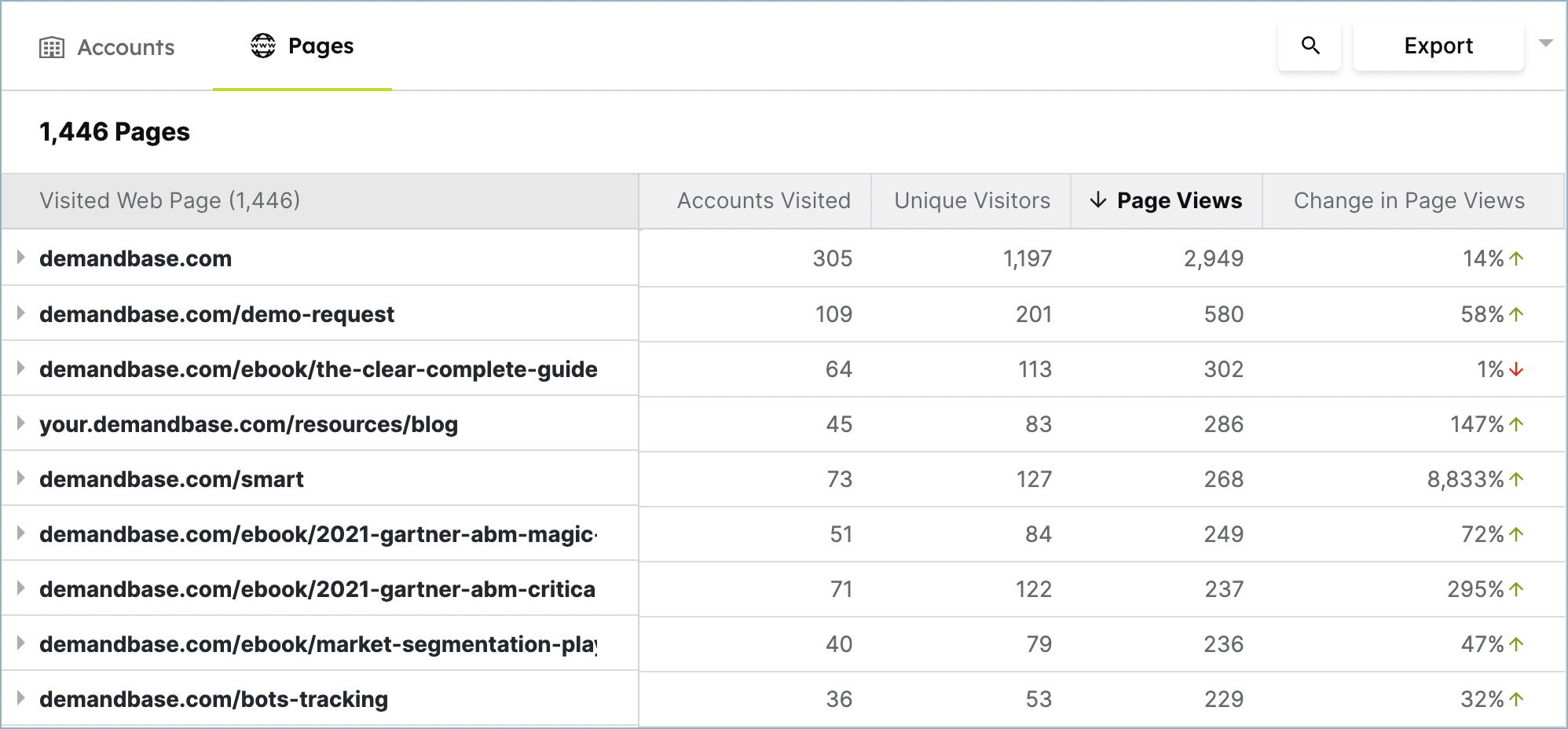Screen dimensions: 1568x729
Task: Expand the demandbase.com row
Action: (21, 257)
